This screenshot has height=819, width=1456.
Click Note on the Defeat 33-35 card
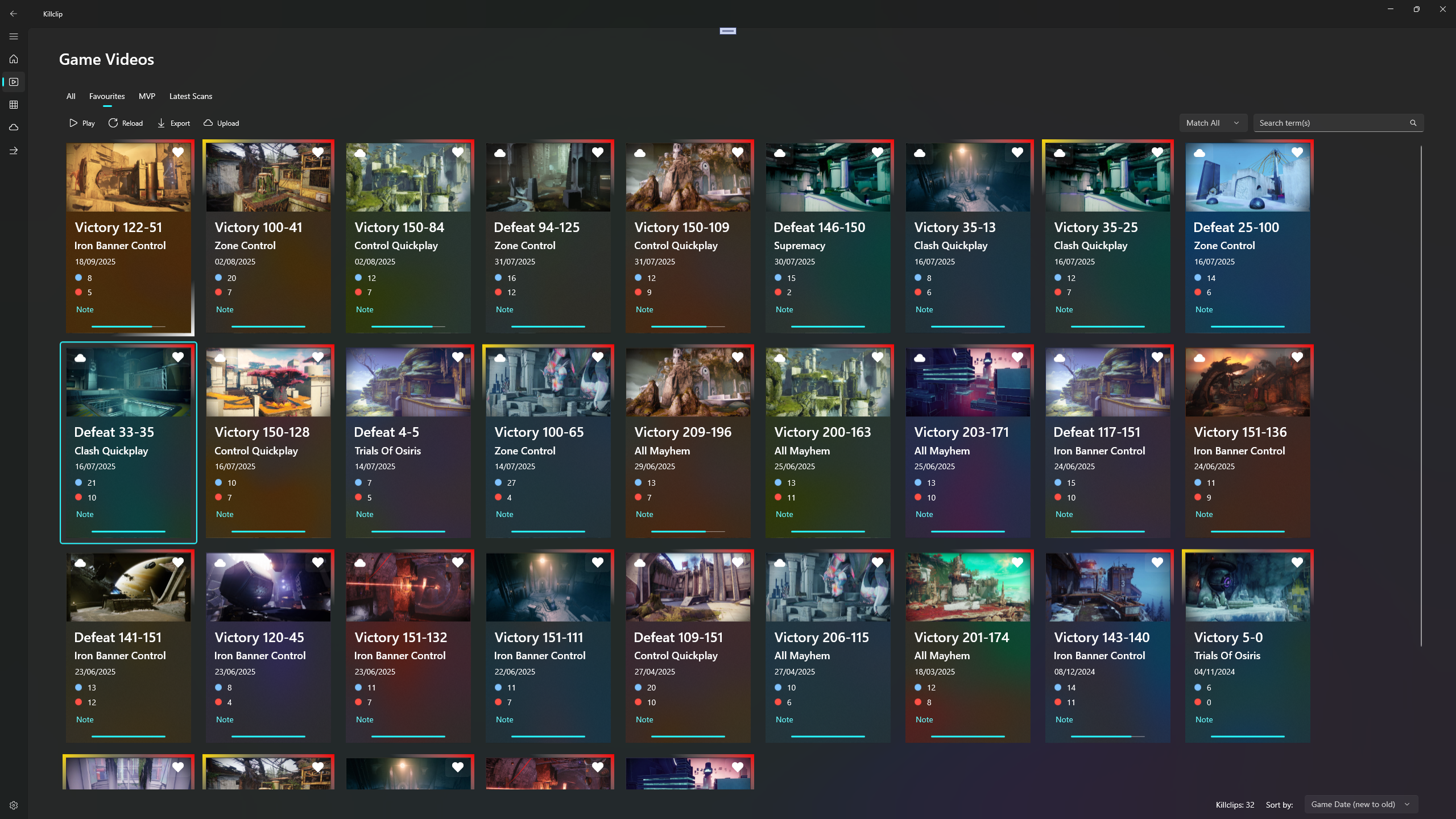click(x=84, y=514)
